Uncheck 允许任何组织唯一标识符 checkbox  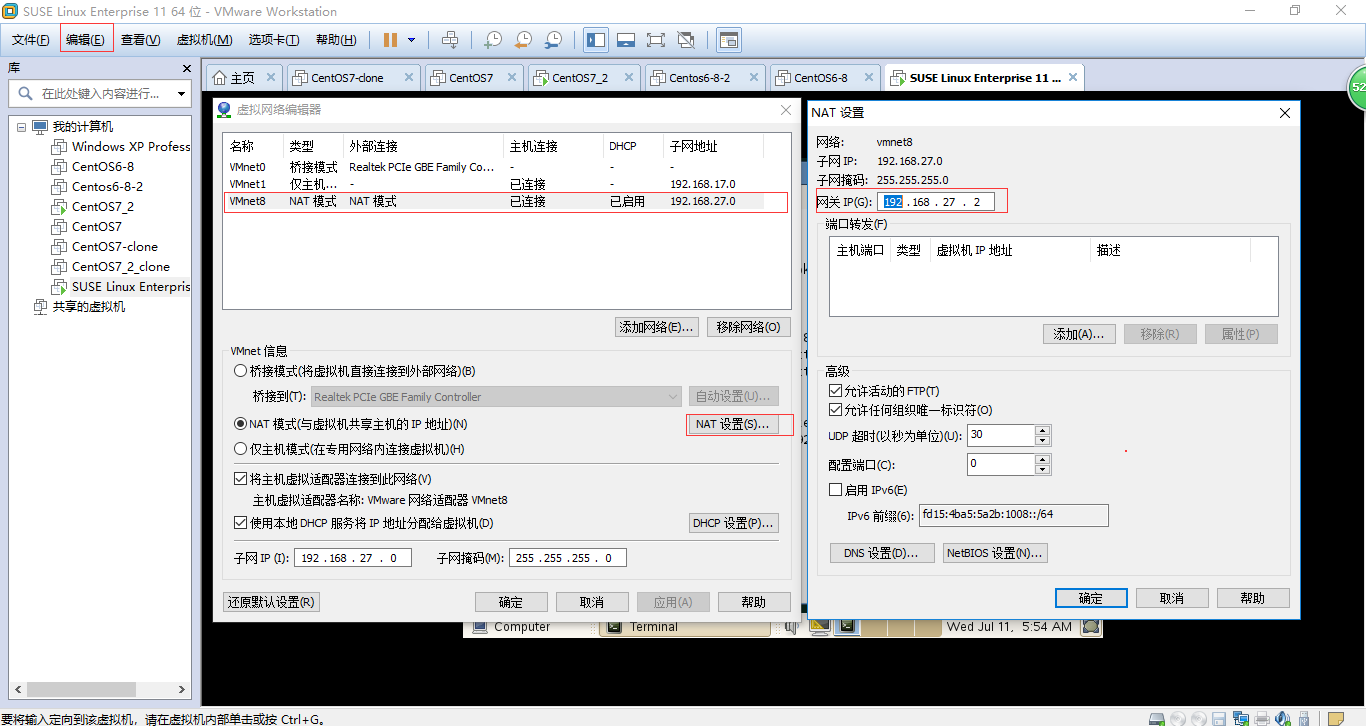click(836, 410)
